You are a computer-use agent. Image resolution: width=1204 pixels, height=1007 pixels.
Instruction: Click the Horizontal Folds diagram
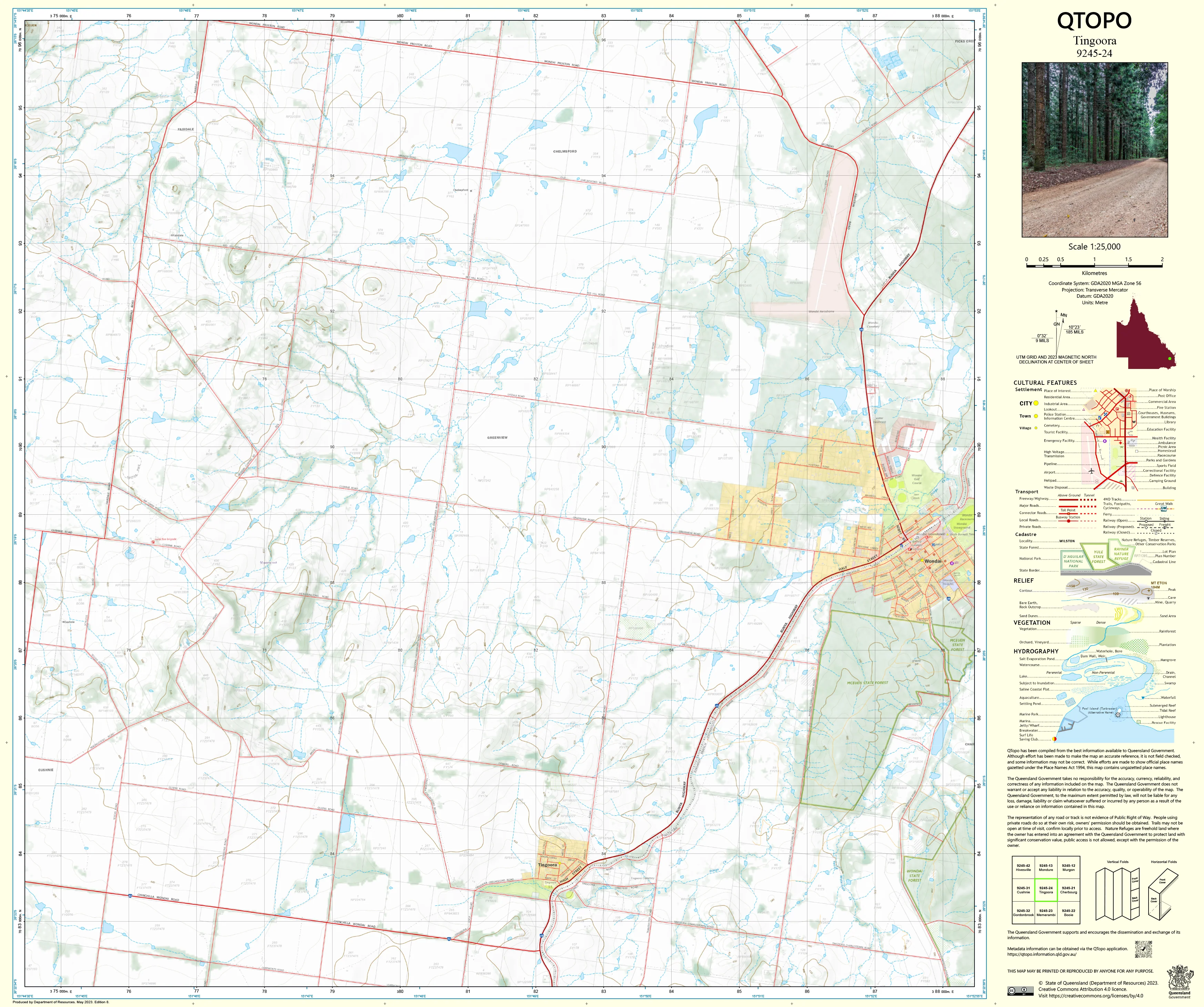[x=1163, y=894]
